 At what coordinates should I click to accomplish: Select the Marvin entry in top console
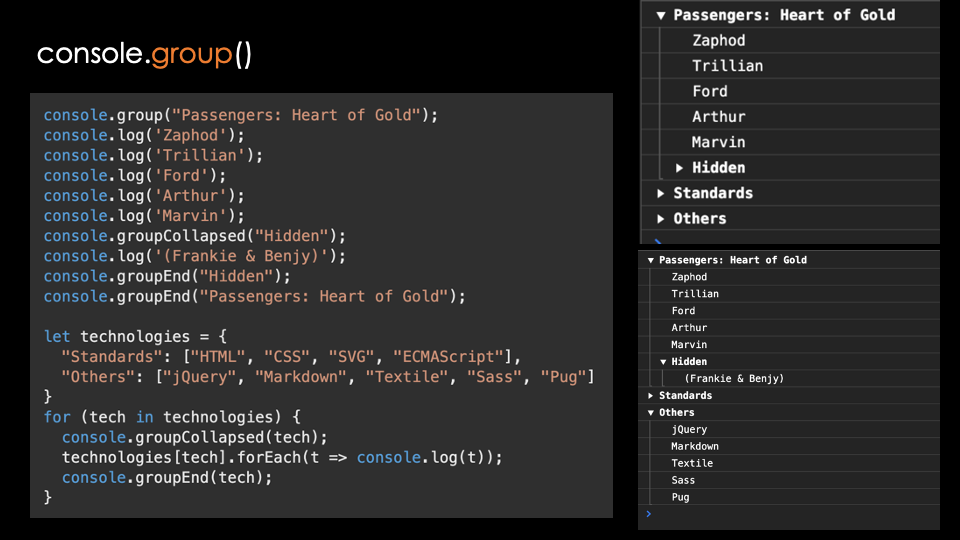tap(718, 142)
